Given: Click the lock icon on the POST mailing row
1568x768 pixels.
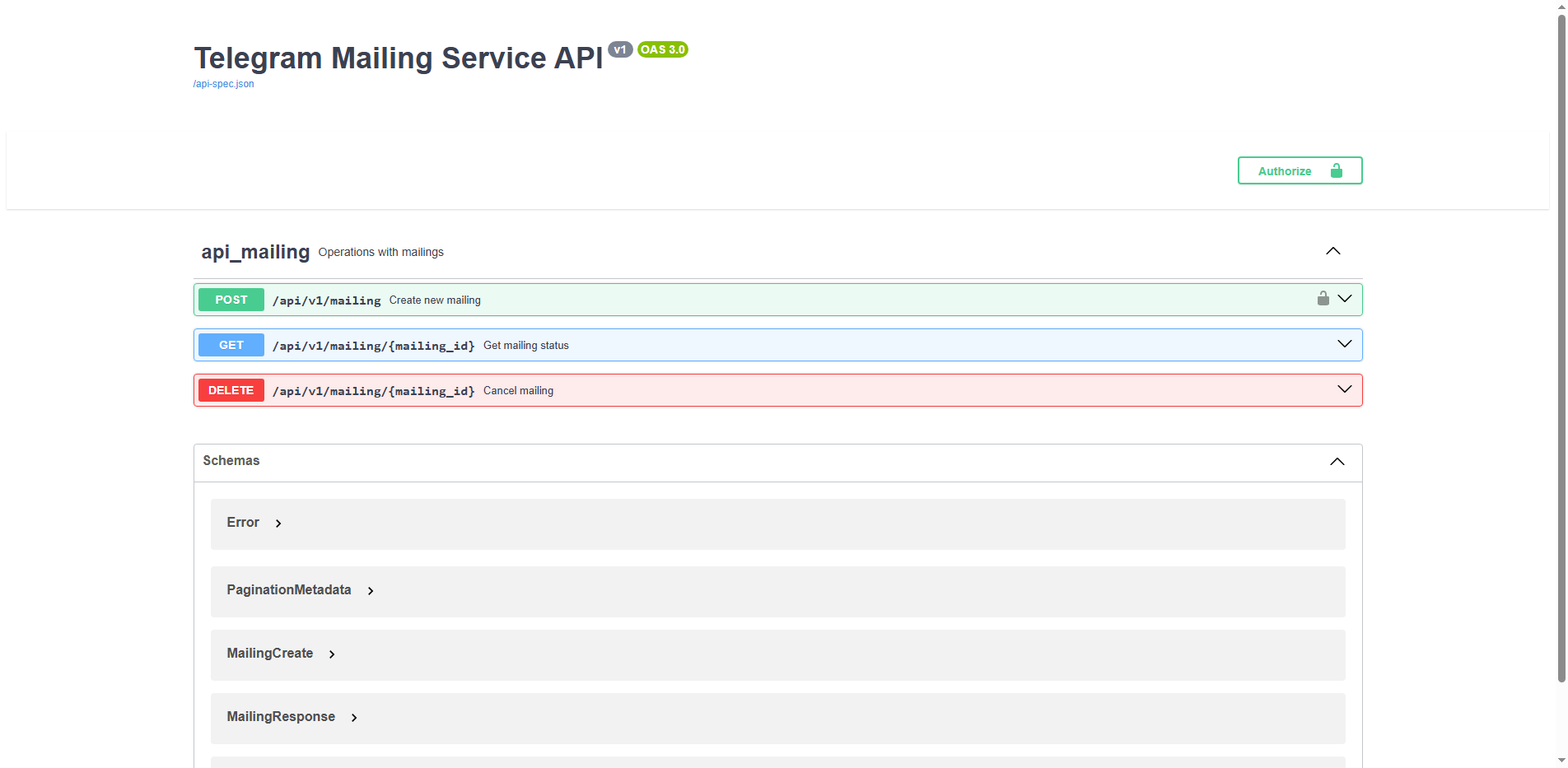Looking at the screenshot, I should 1323,299.
